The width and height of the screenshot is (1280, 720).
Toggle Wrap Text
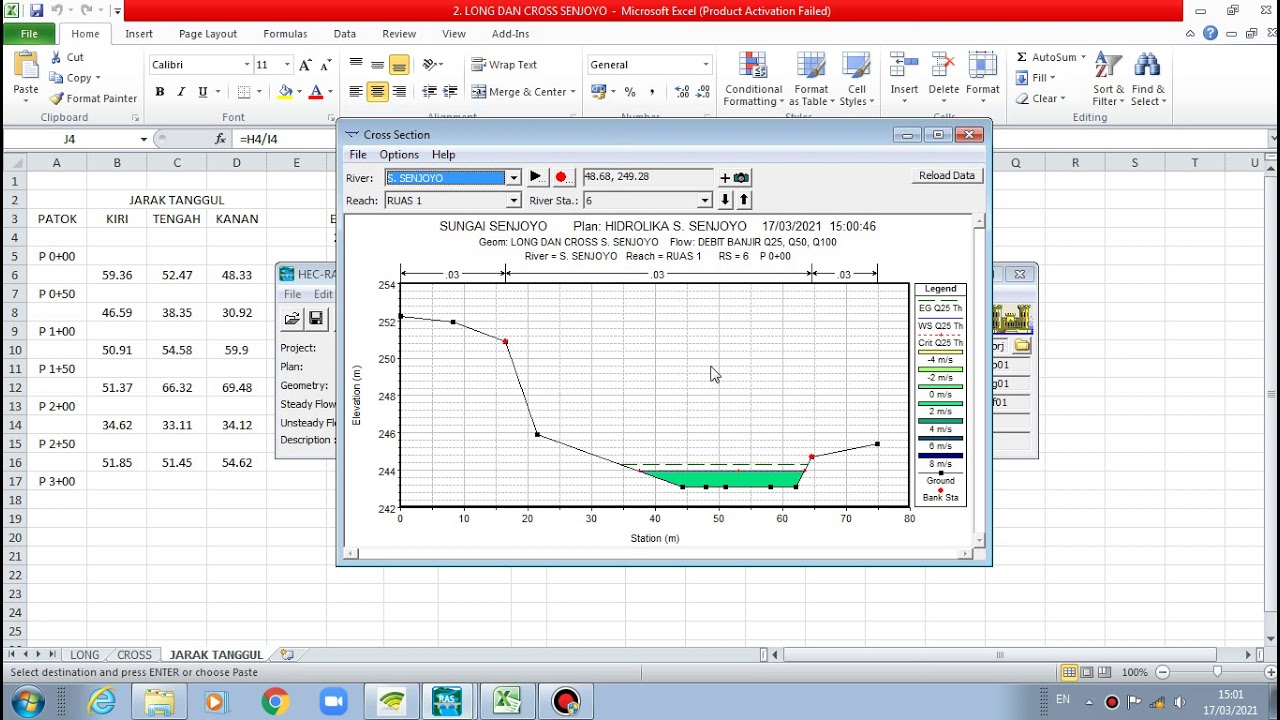click(504, 65)
